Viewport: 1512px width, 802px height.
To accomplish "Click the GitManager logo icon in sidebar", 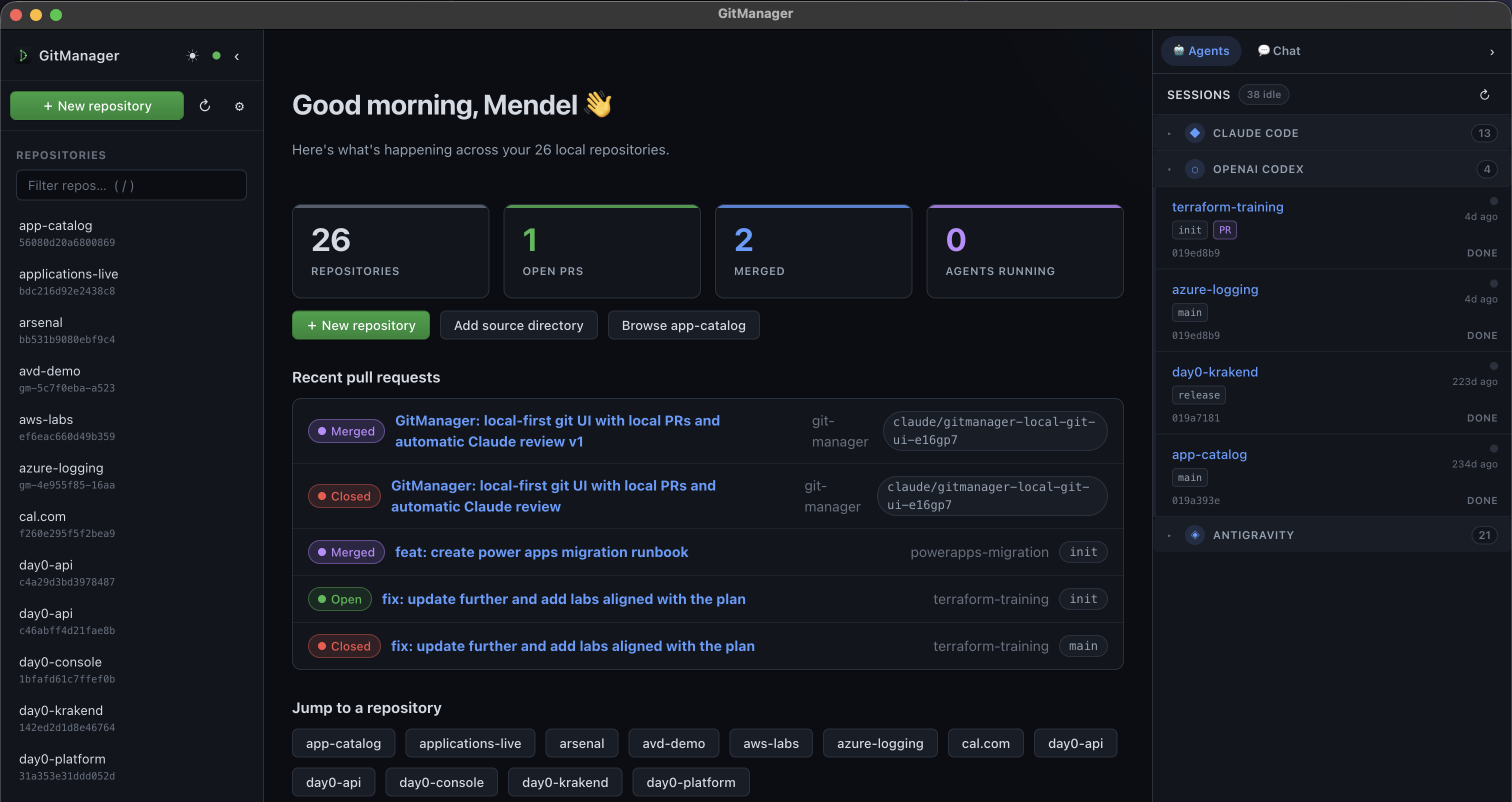I will [x=23, y=56].
